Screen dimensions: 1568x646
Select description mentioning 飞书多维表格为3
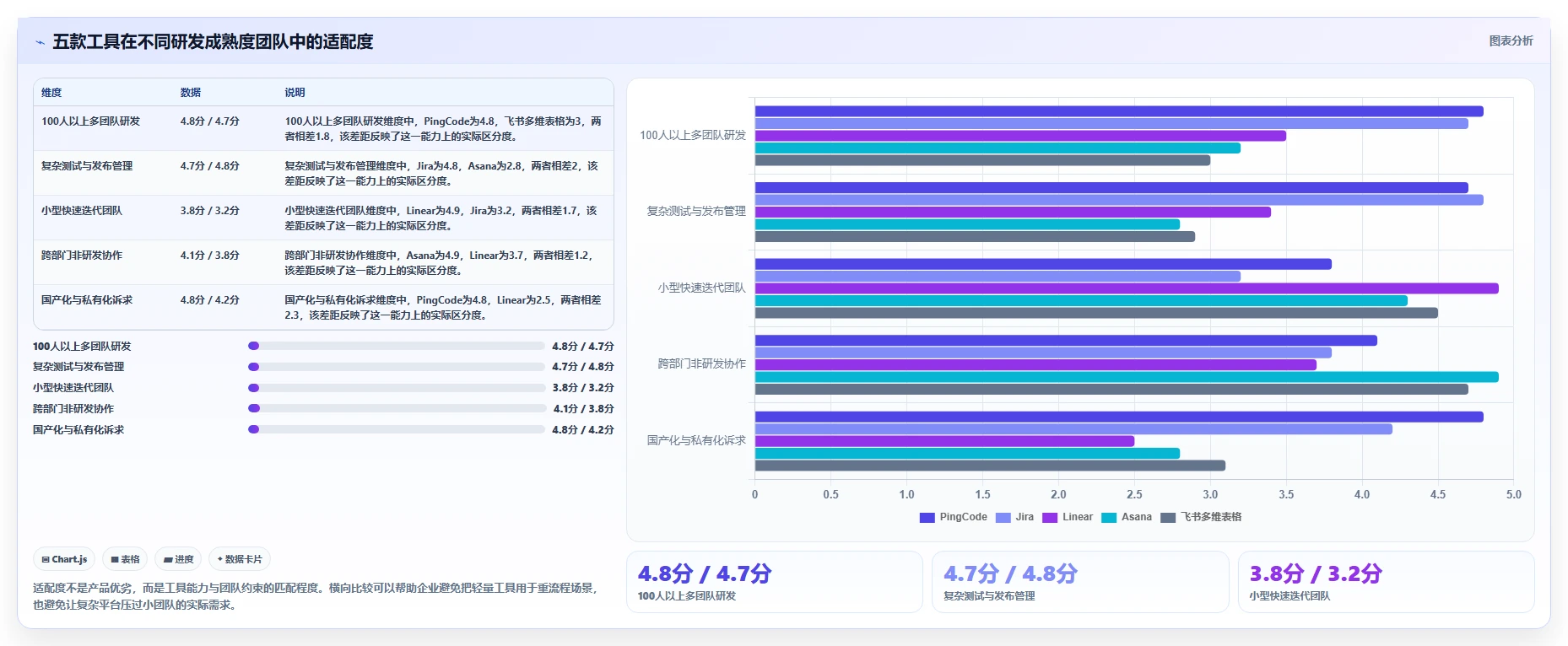(x=443, y=129)
